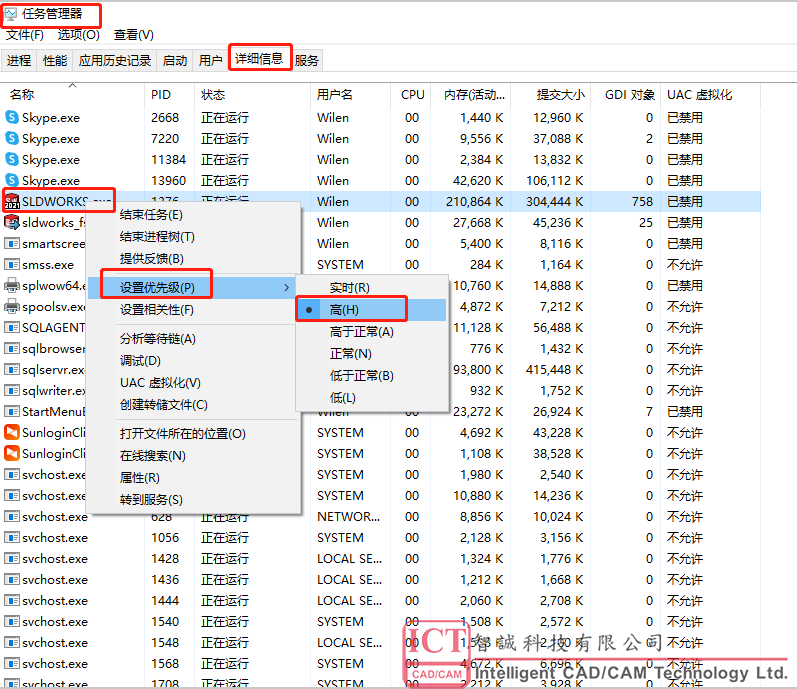This screenshot has height=689, width=797.
Task: Click the SQLAGENT process icon
Action: click(12, 328)
